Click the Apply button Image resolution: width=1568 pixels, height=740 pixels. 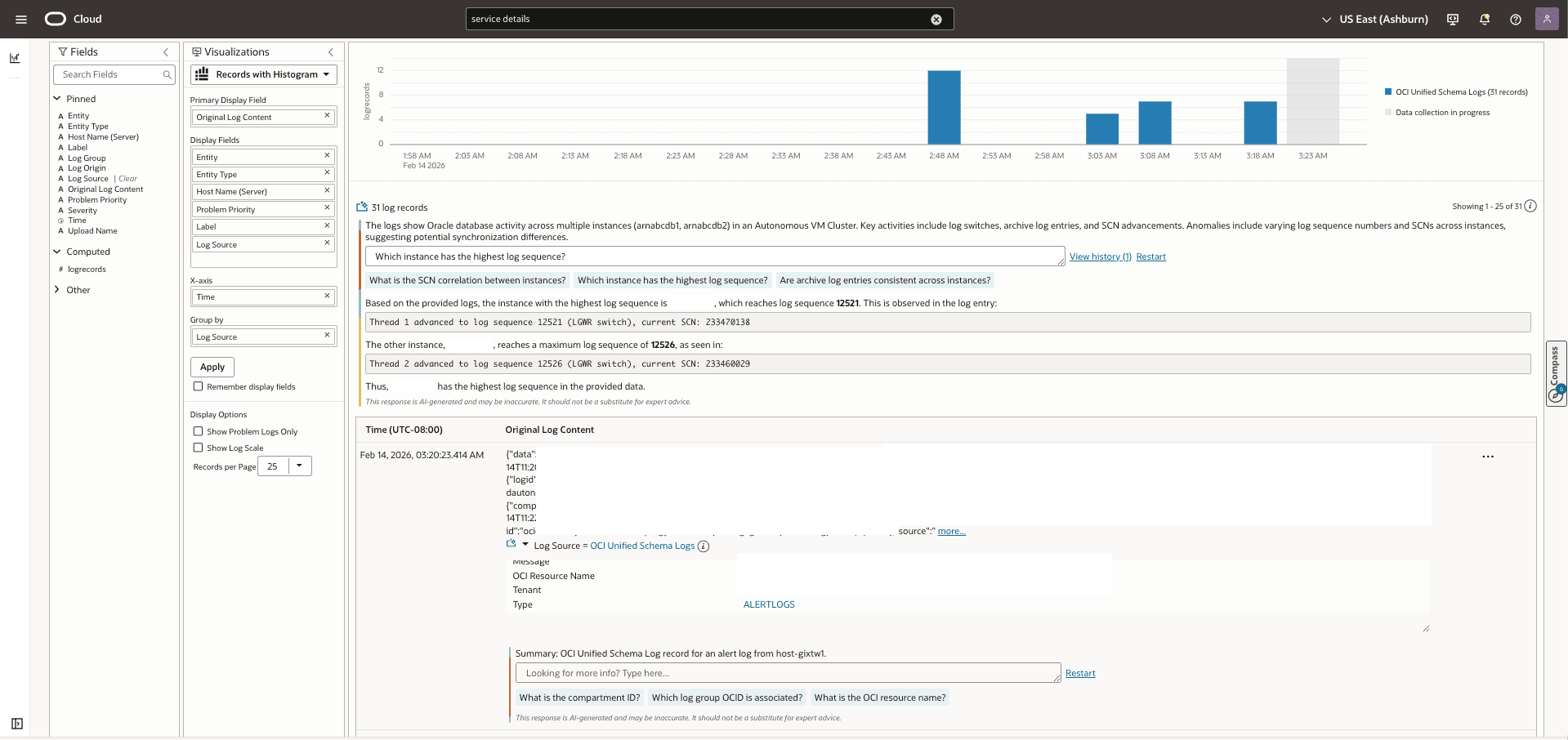coord(212,367)
